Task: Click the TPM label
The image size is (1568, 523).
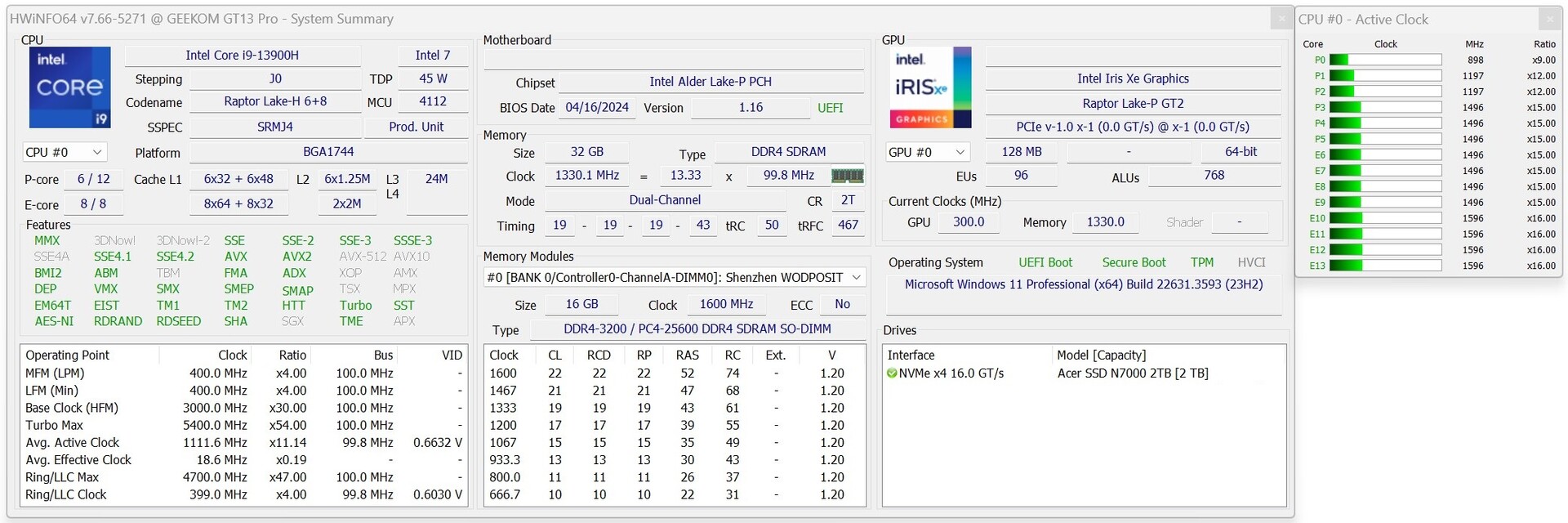Action: coord(1202,262)
